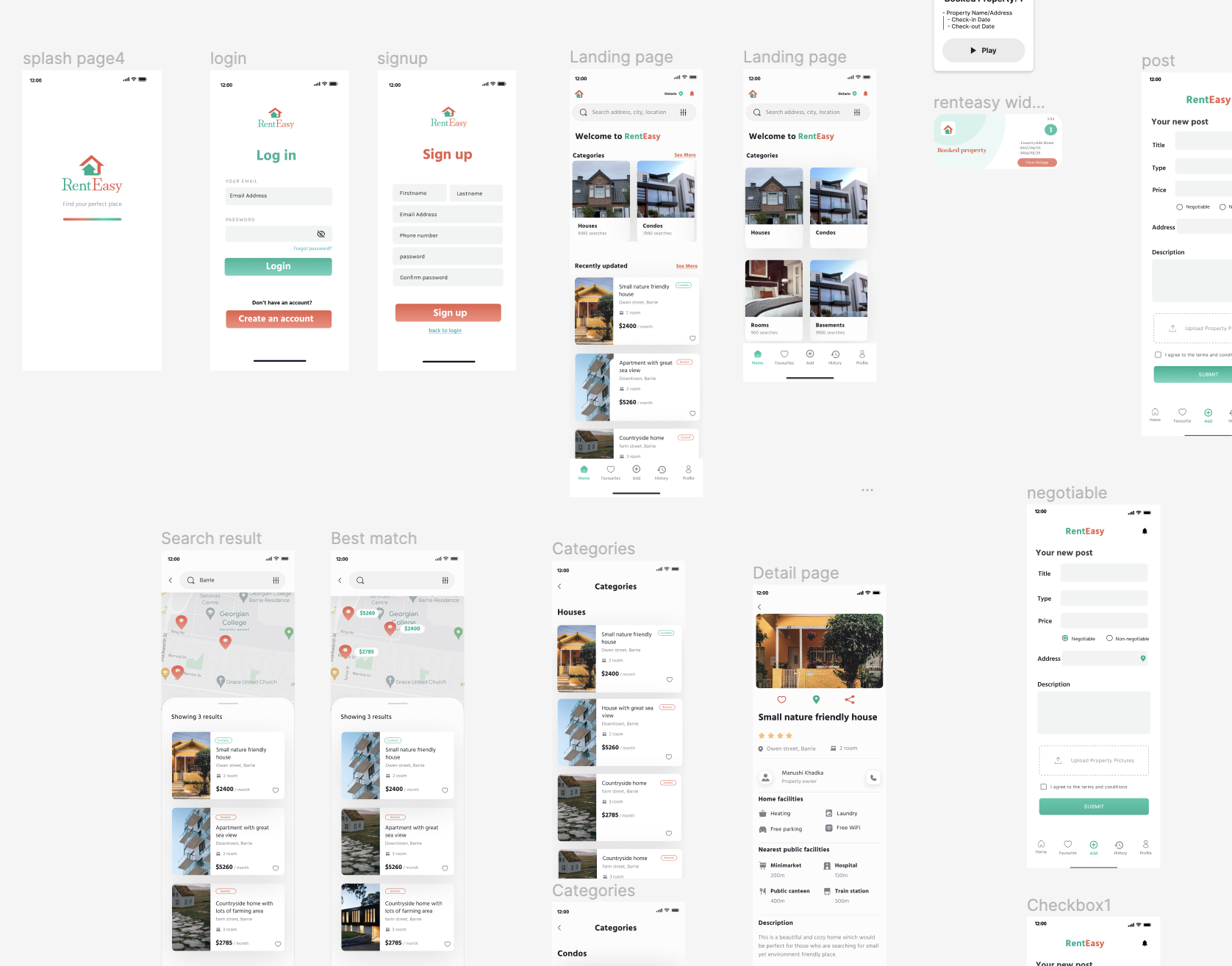This screenshot has width=1232, height=966.
Task: Open the filter icon in the Barrie search bar
Action: (x=276, y=580)
